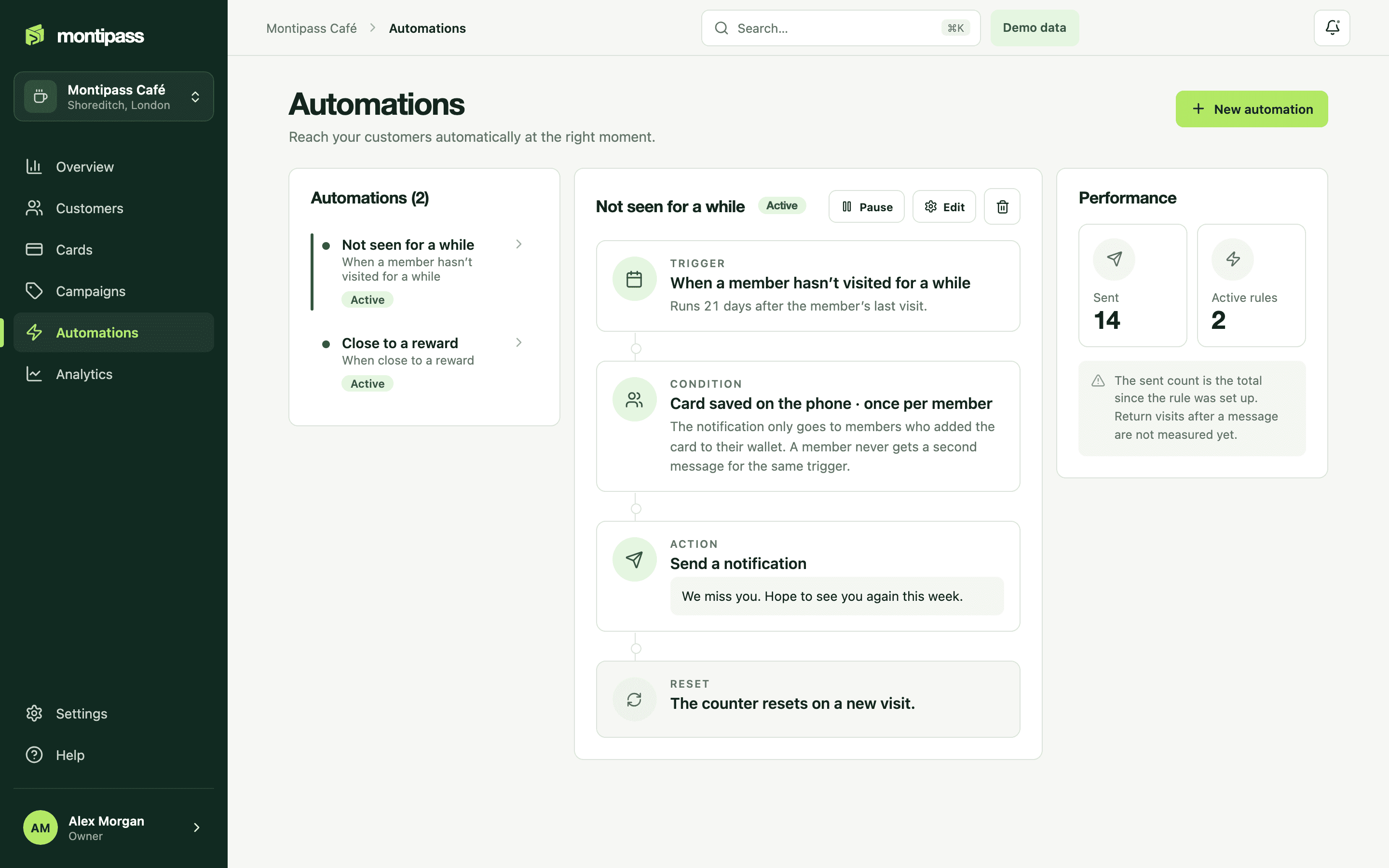
Task: Expand the 'Close to a reward' chevron
Action: point(519,343)
